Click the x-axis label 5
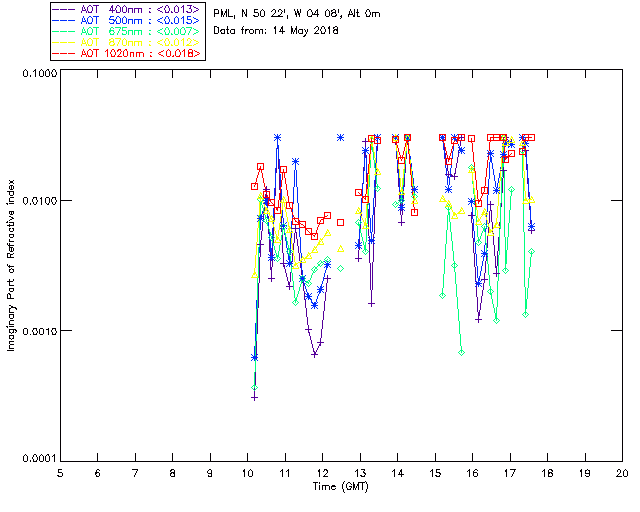Image resolution: width=640 pixels, height=512 pixels. [x=60, y=473]
